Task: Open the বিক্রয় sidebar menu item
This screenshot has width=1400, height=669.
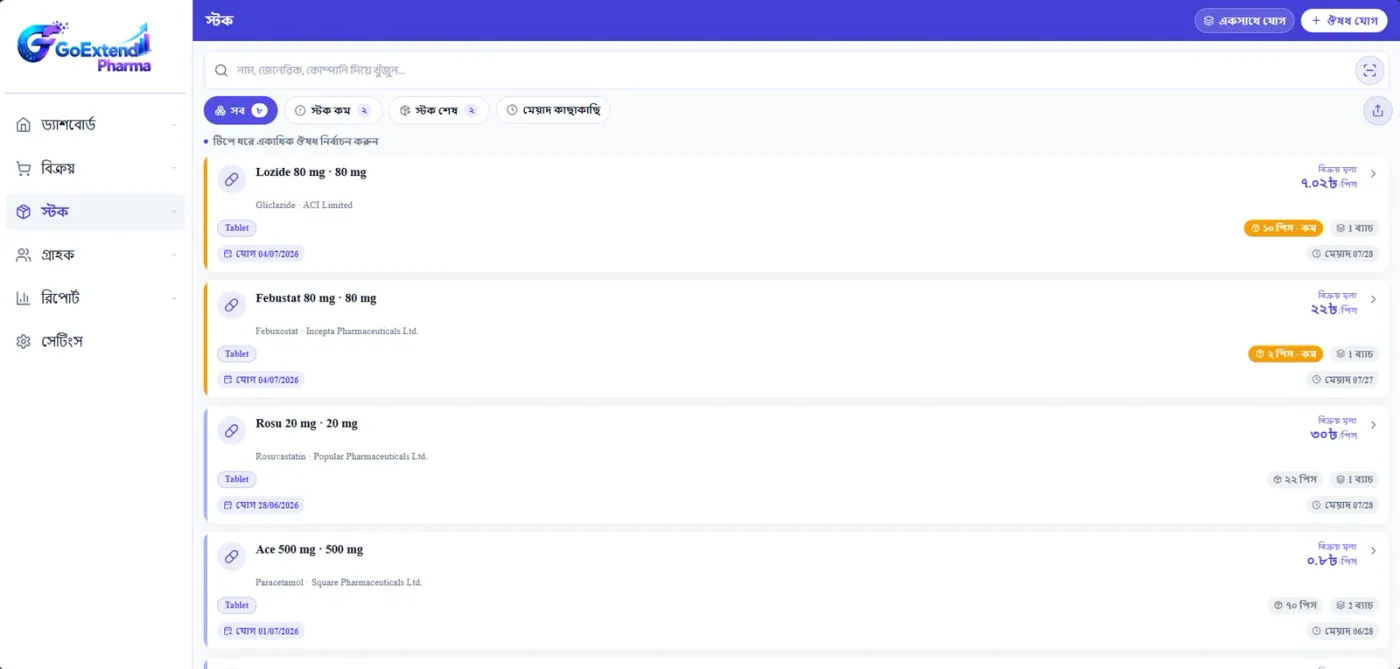Action: 95,168
